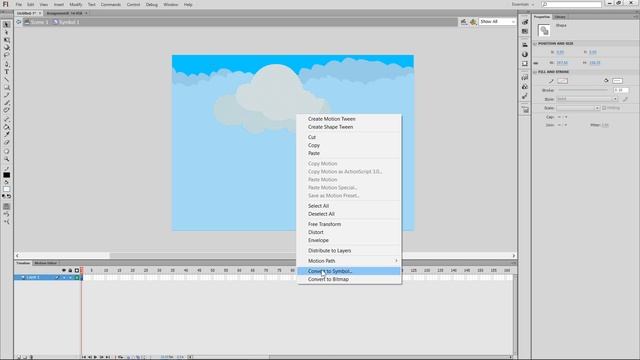The image size is (640, 360).
Task: Click the Edit Symbols icon
Action: (x=473, y=22)
